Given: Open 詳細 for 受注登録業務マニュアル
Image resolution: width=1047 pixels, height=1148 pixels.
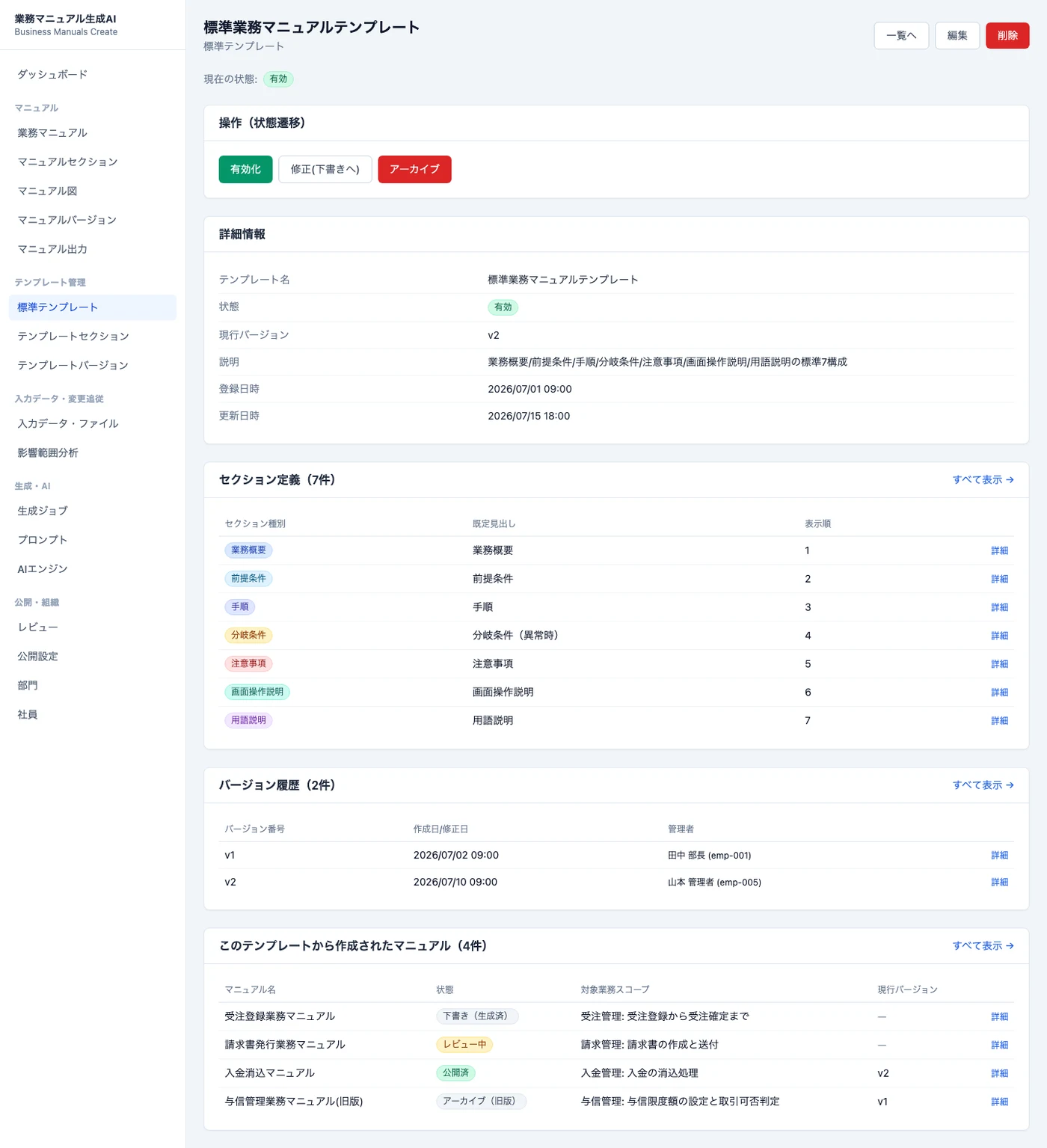Looking at the screenshot, I should tap(999, 1017).
